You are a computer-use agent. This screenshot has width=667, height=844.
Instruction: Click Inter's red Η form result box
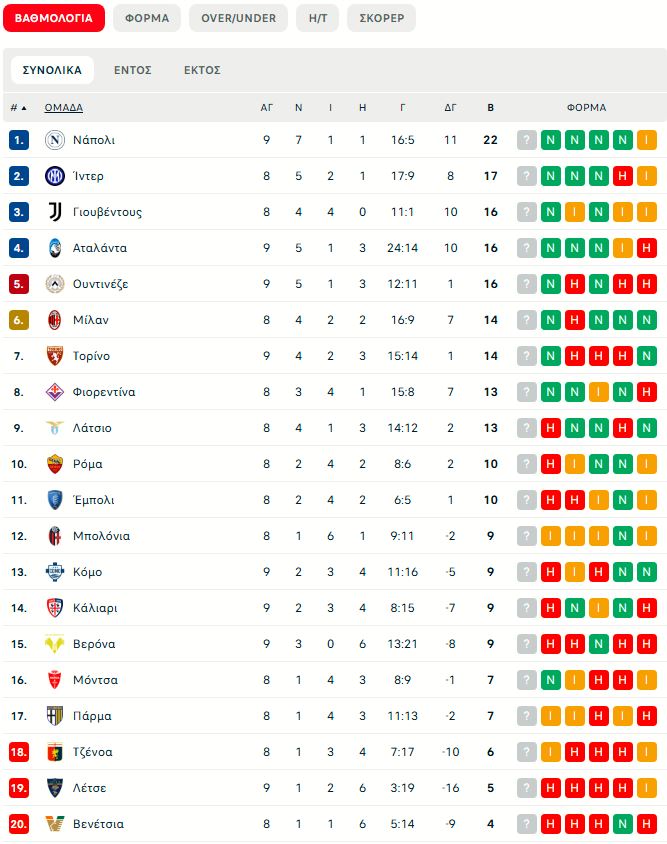pos(622,176)
